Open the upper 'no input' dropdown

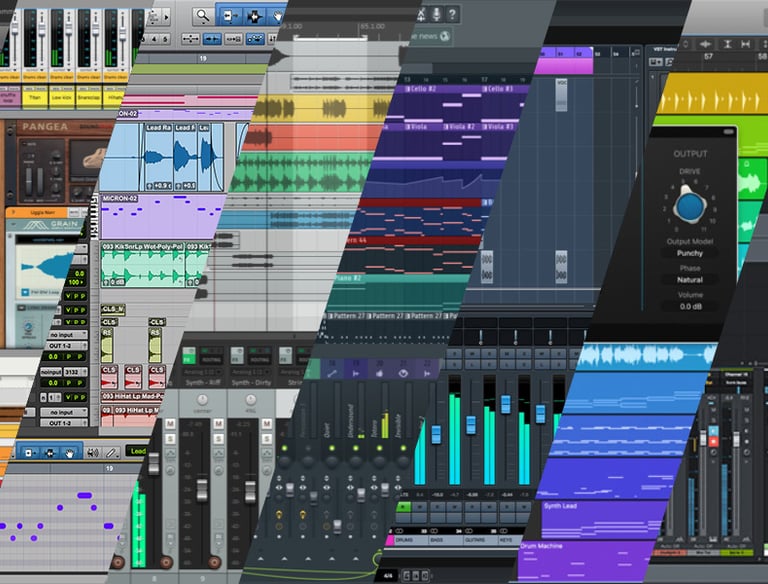(x=67, y=335)
